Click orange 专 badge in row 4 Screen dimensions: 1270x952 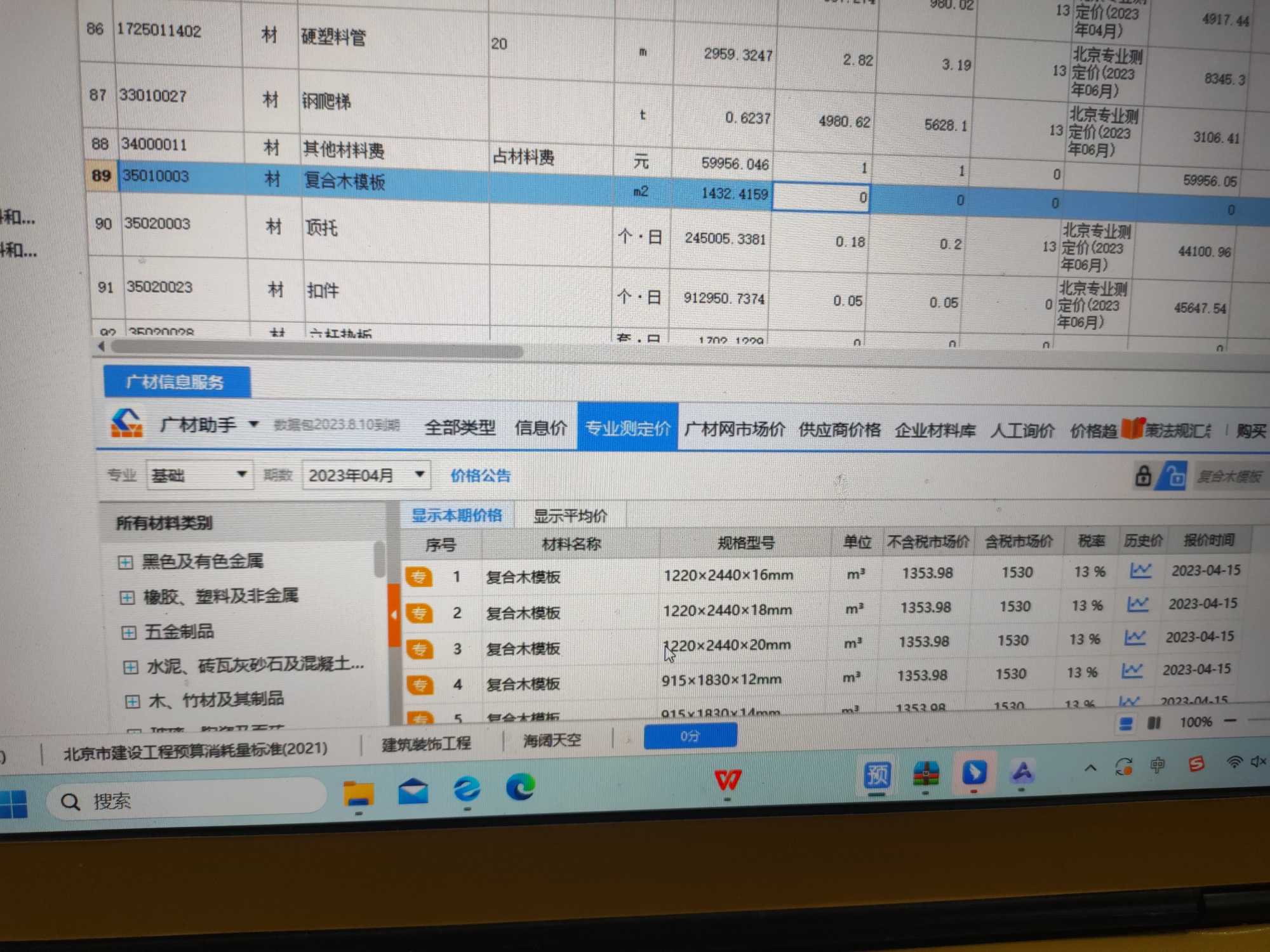pyautogui.click(x=420, y=684)
